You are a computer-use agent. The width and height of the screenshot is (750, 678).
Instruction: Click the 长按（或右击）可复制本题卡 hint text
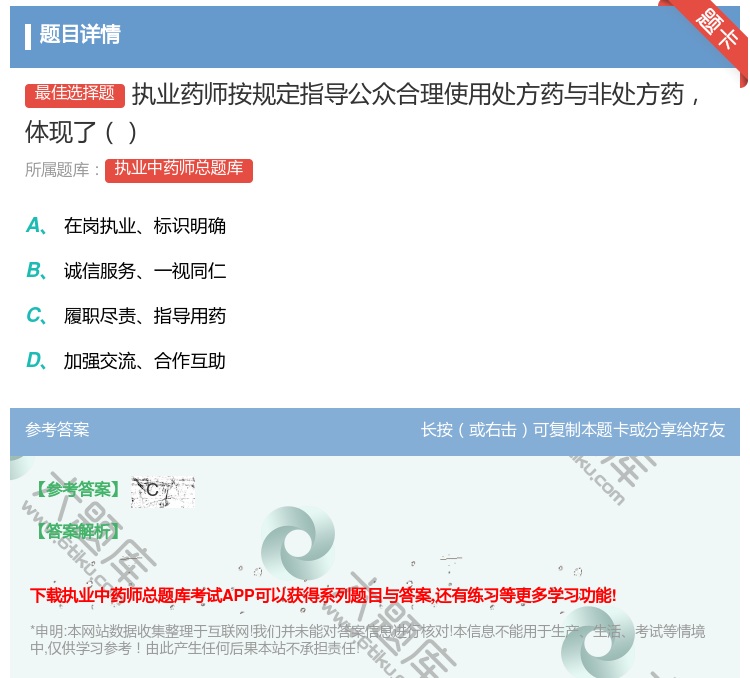pyautogui.click(x=573, y=430)
